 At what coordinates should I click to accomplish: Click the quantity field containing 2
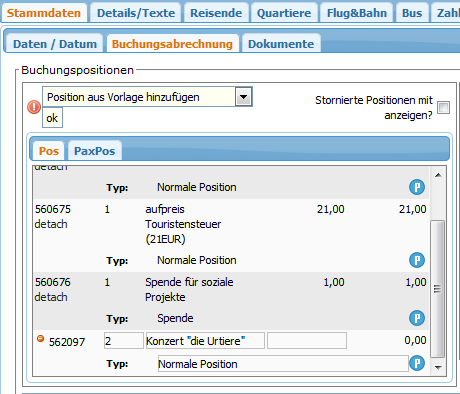[124, 341]
